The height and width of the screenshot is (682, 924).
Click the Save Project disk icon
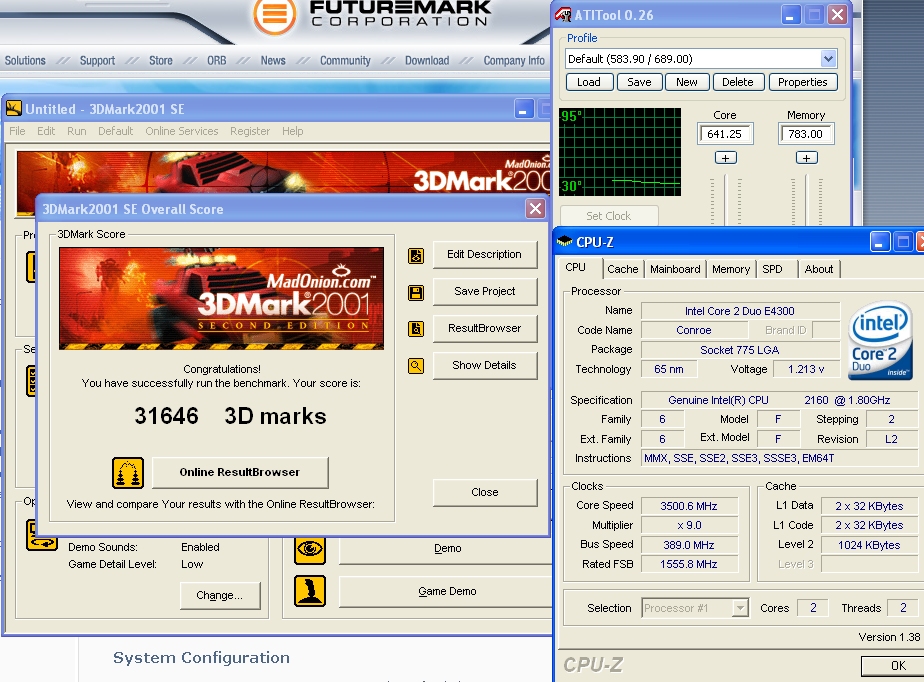point(416,293)
